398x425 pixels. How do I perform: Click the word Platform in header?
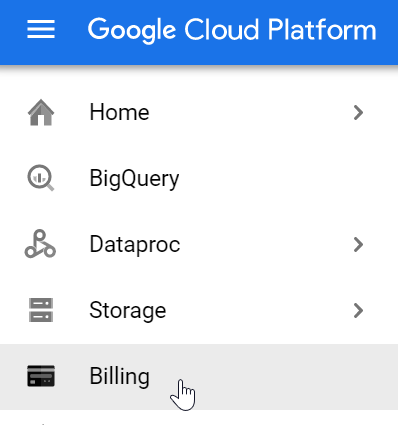point(322,29)
